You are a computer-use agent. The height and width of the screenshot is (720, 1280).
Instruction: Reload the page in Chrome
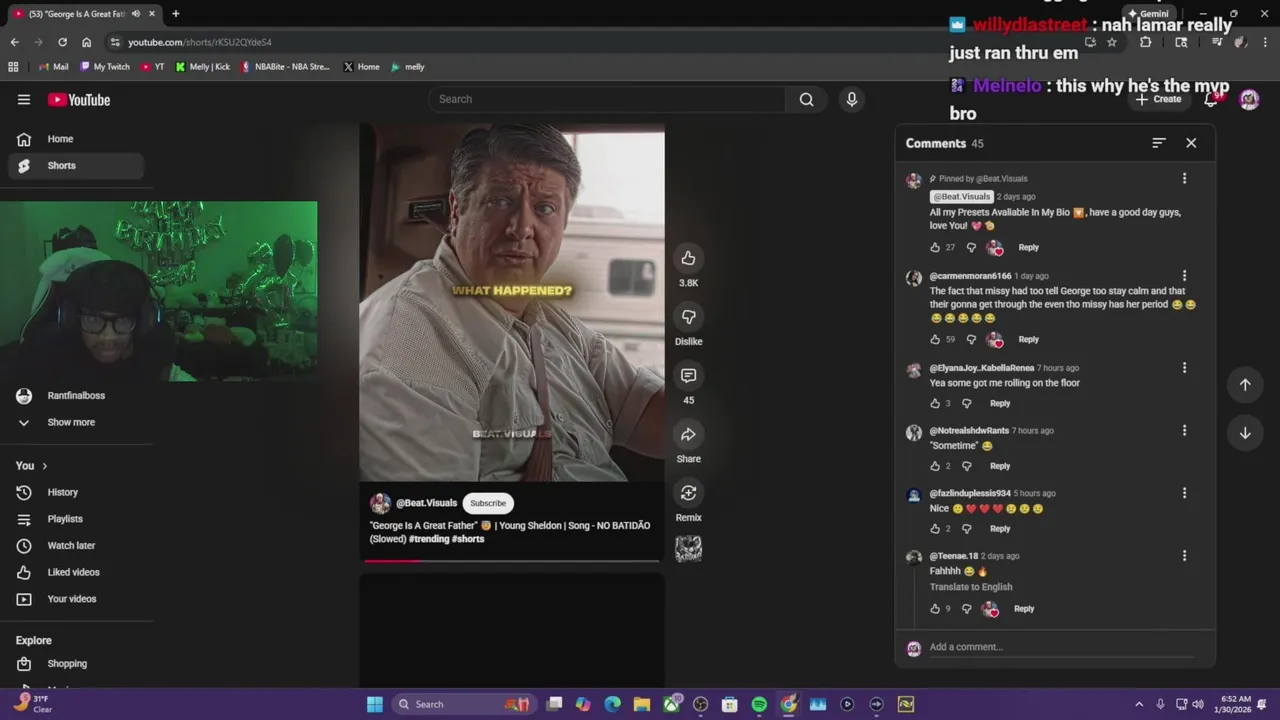[x=62, y=42]
